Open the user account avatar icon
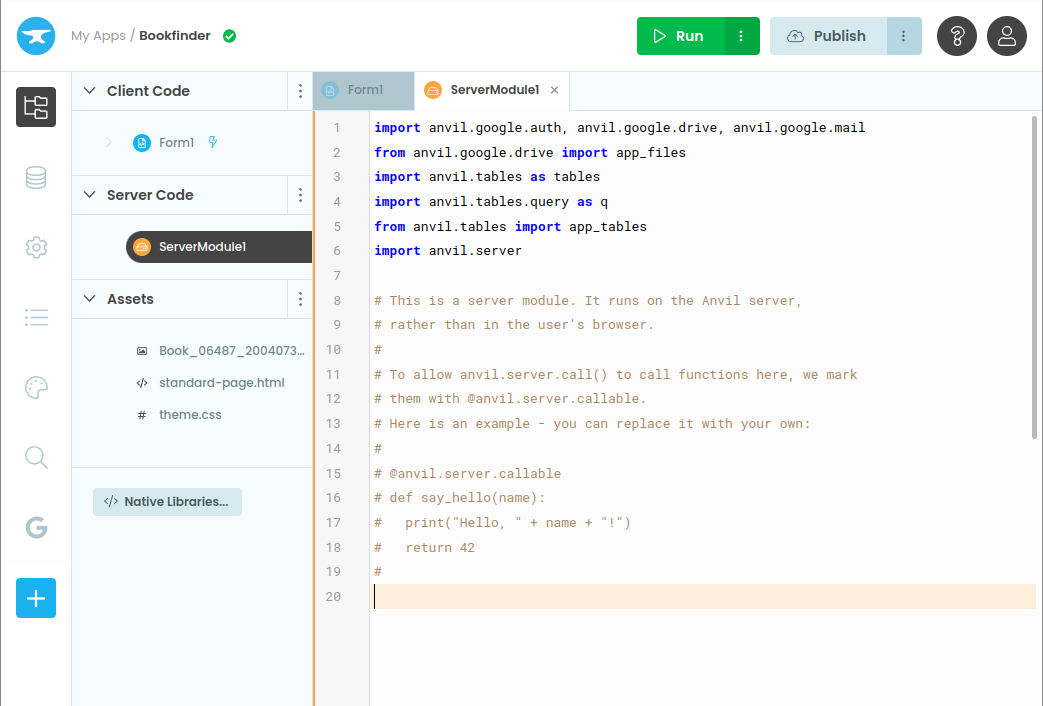Image resolution: width=1043 pixels, height=706 pixels. click(1007, 36)
